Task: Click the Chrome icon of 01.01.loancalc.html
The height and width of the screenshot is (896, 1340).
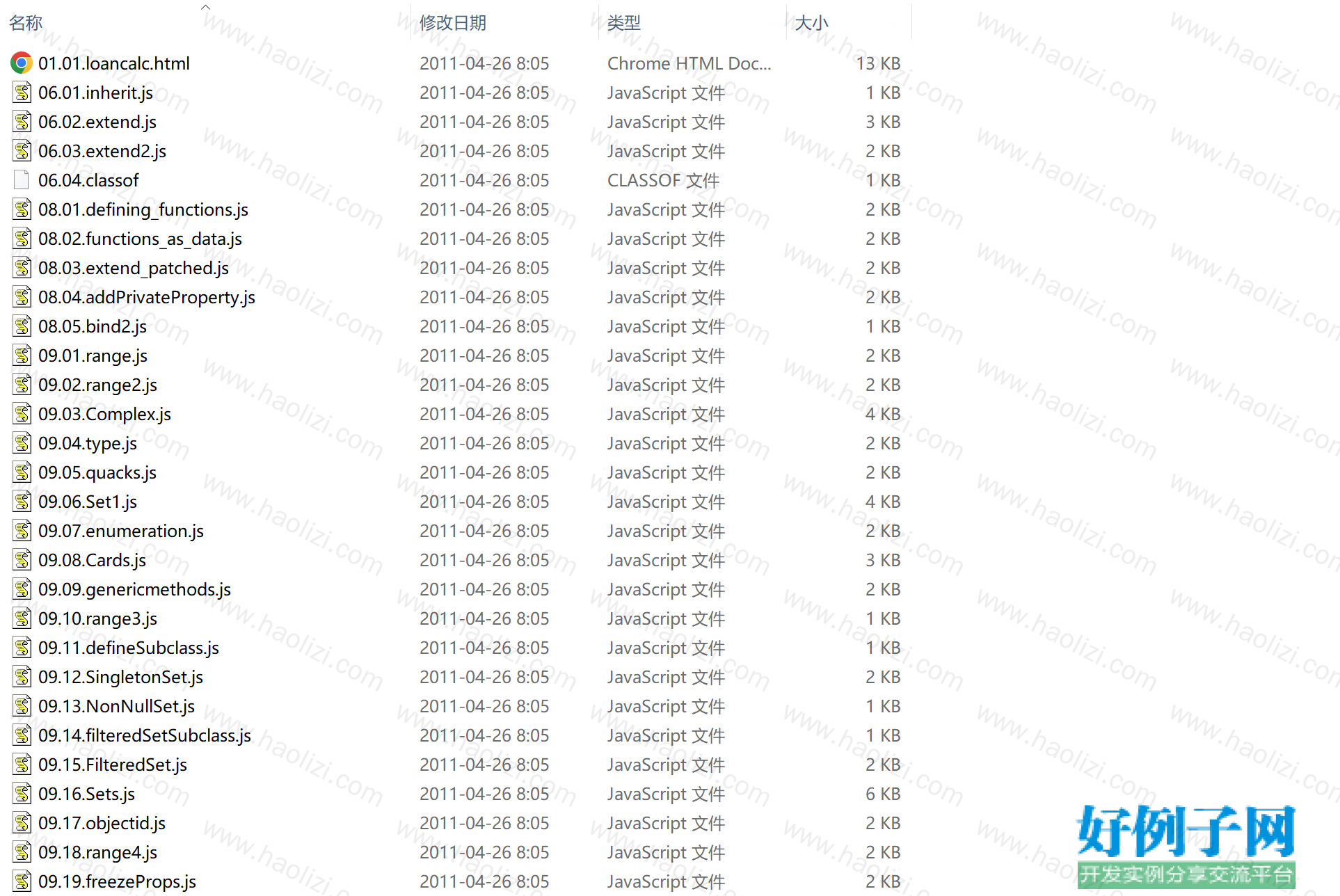Action: 22,63
